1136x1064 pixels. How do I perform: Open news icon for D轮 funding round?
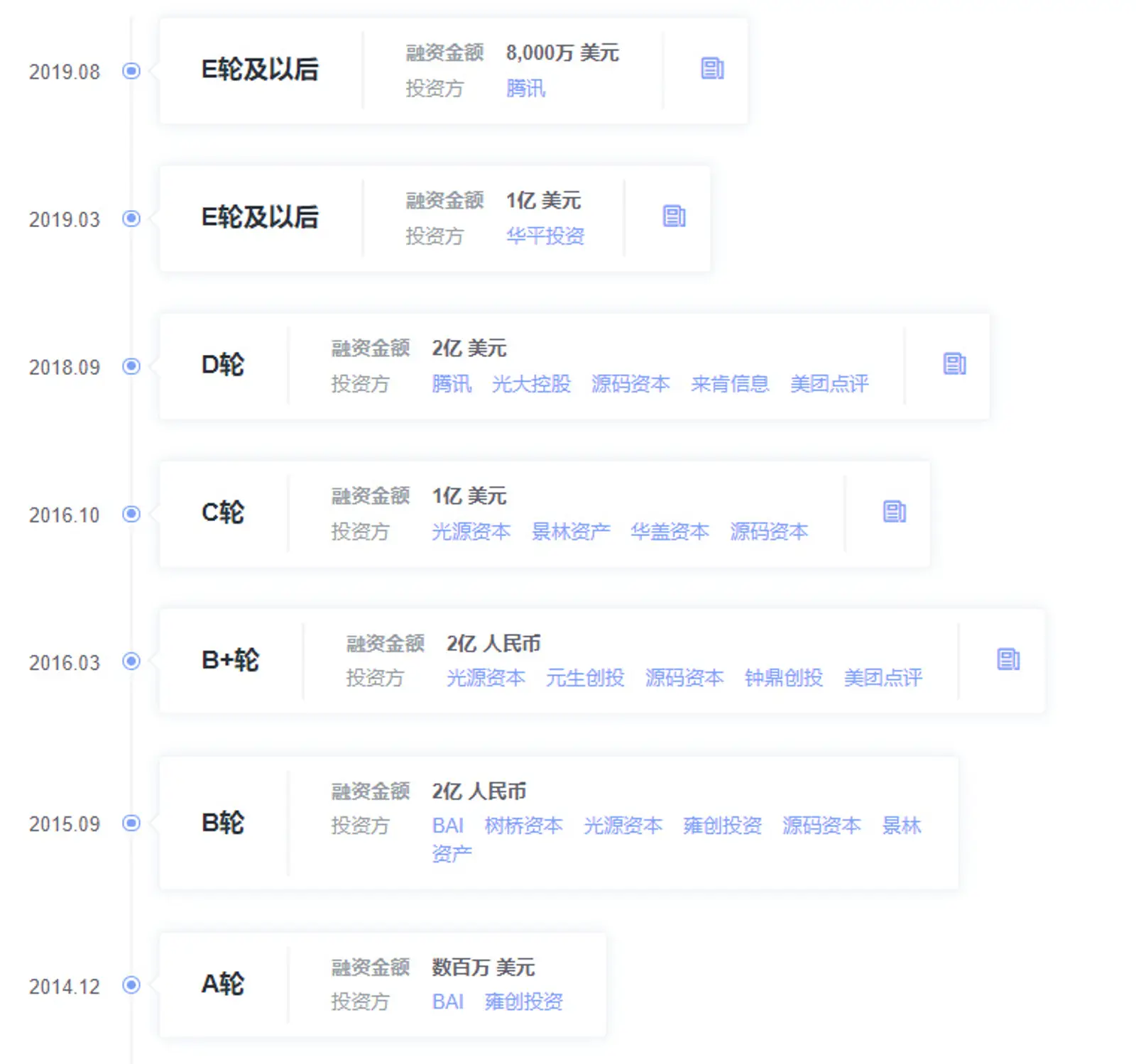coord(954,364)
